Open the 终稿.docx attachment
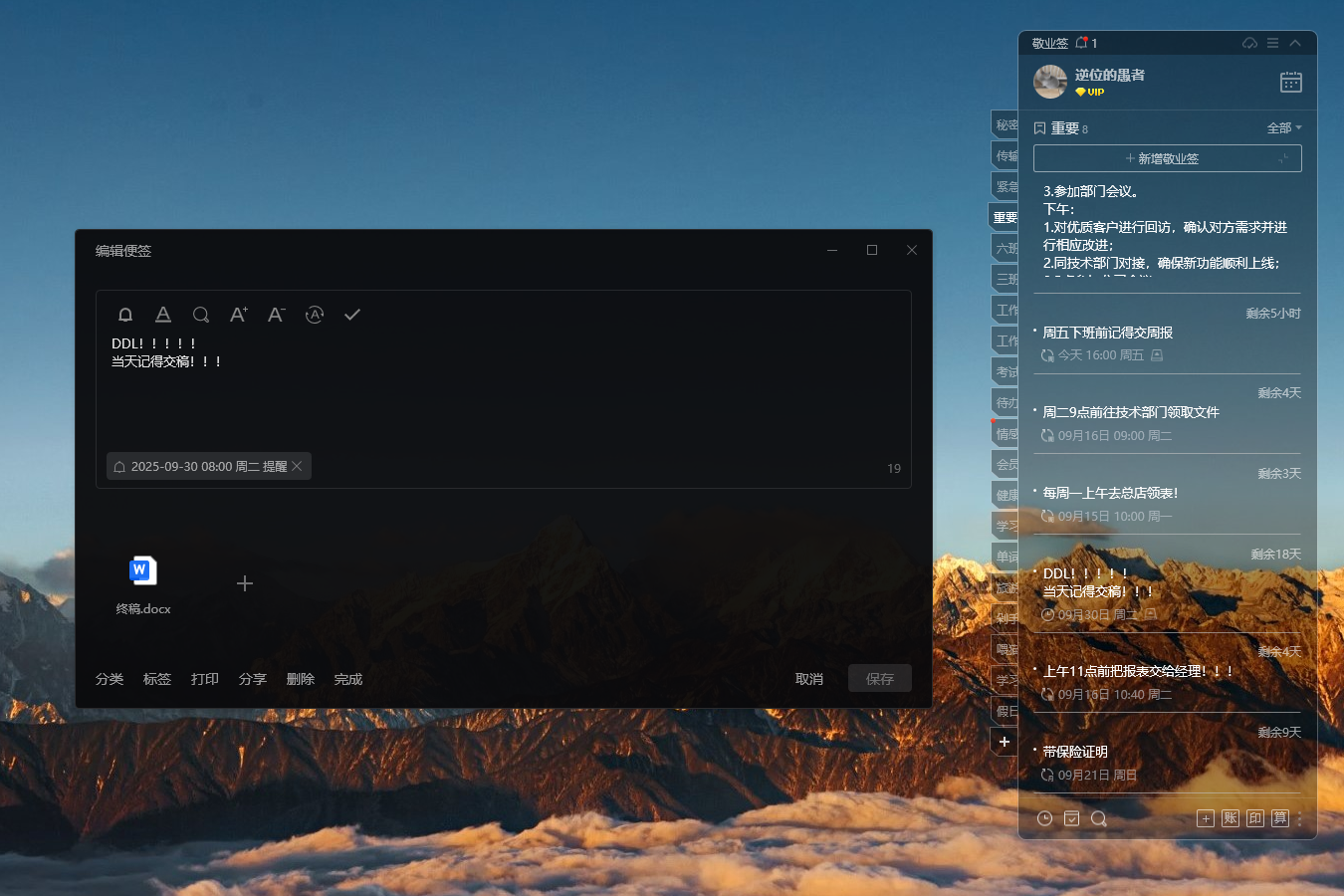 [x=143, y=585]
